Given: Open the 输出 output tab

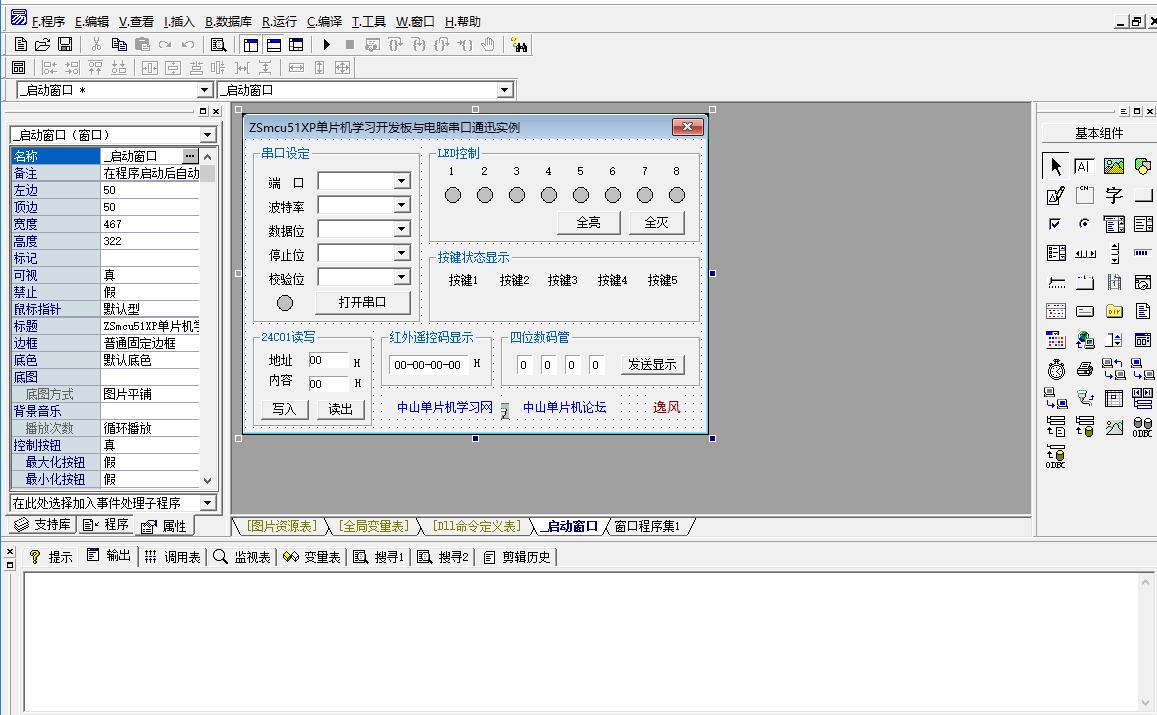Looking at the screenshot, I should [109, 556].
